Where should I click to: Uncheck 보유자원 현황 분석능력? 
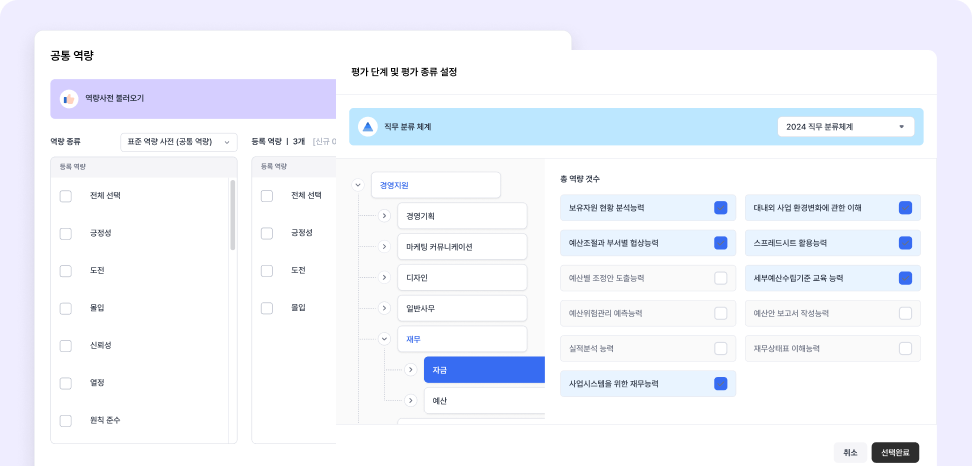(x=720, y=208)
